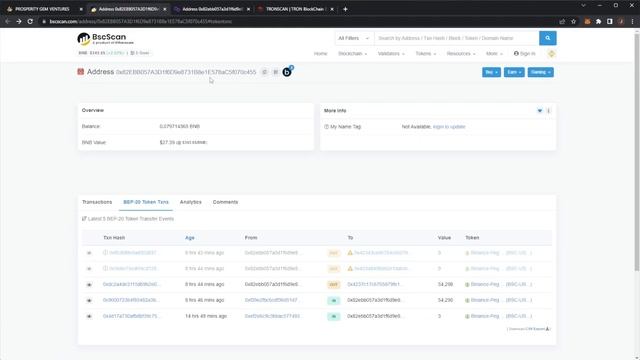Click the eye icon on the 54,290 IN row
This screenshot has width=640, height=360.
pyautogui.click(x=89, y=300)
